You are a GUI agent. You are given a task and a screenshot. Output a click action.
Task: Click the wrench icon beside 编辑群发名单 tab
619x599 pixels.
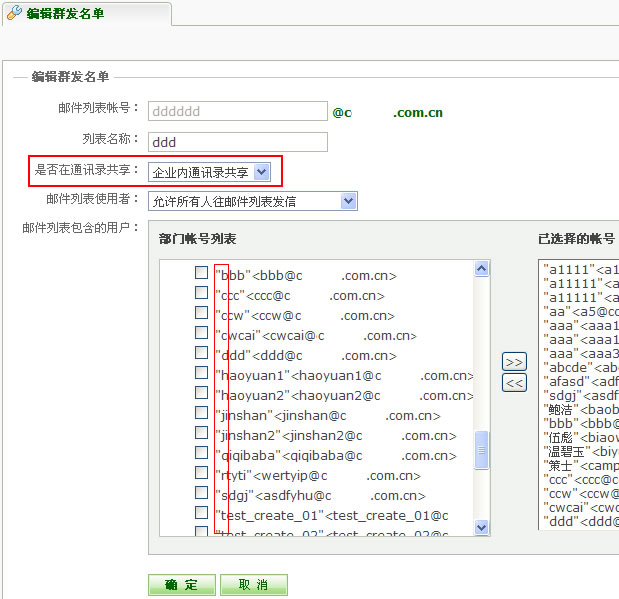pos(15,13)
